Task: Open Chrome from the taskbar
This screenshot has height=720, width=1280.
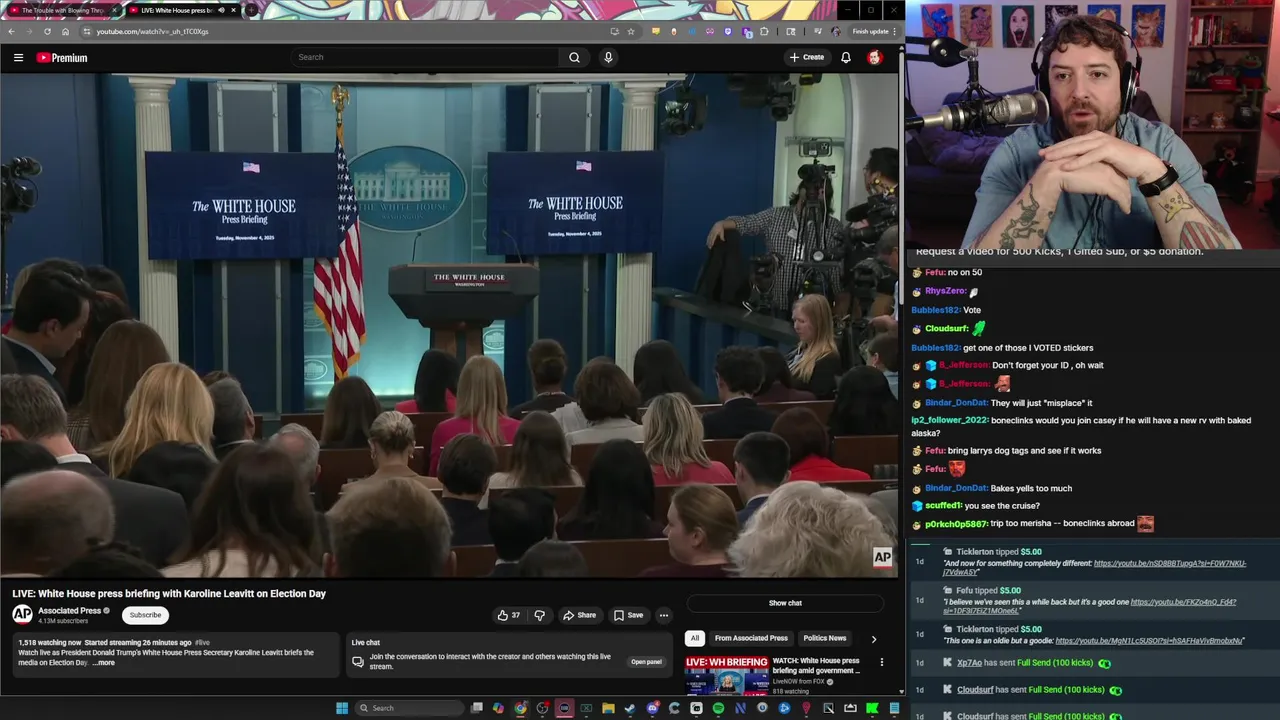Action: pos(521,708)
